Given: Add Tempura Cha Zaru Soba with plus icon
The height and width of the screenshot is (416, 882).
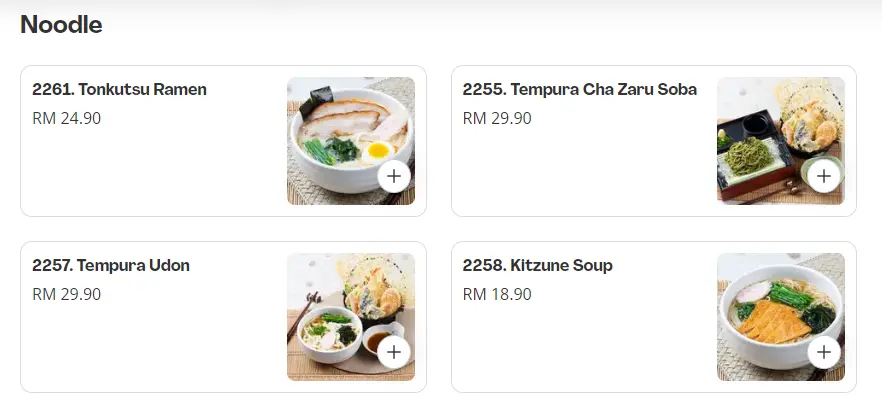Looking at the screenshot, I should [x=823, y=177].
